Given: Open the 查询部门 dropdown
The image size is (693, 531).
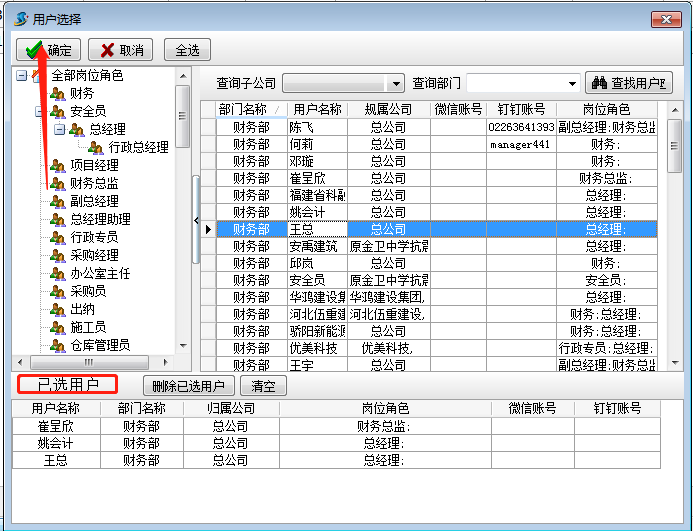Looking at the screenshot, I should [573, 84].
